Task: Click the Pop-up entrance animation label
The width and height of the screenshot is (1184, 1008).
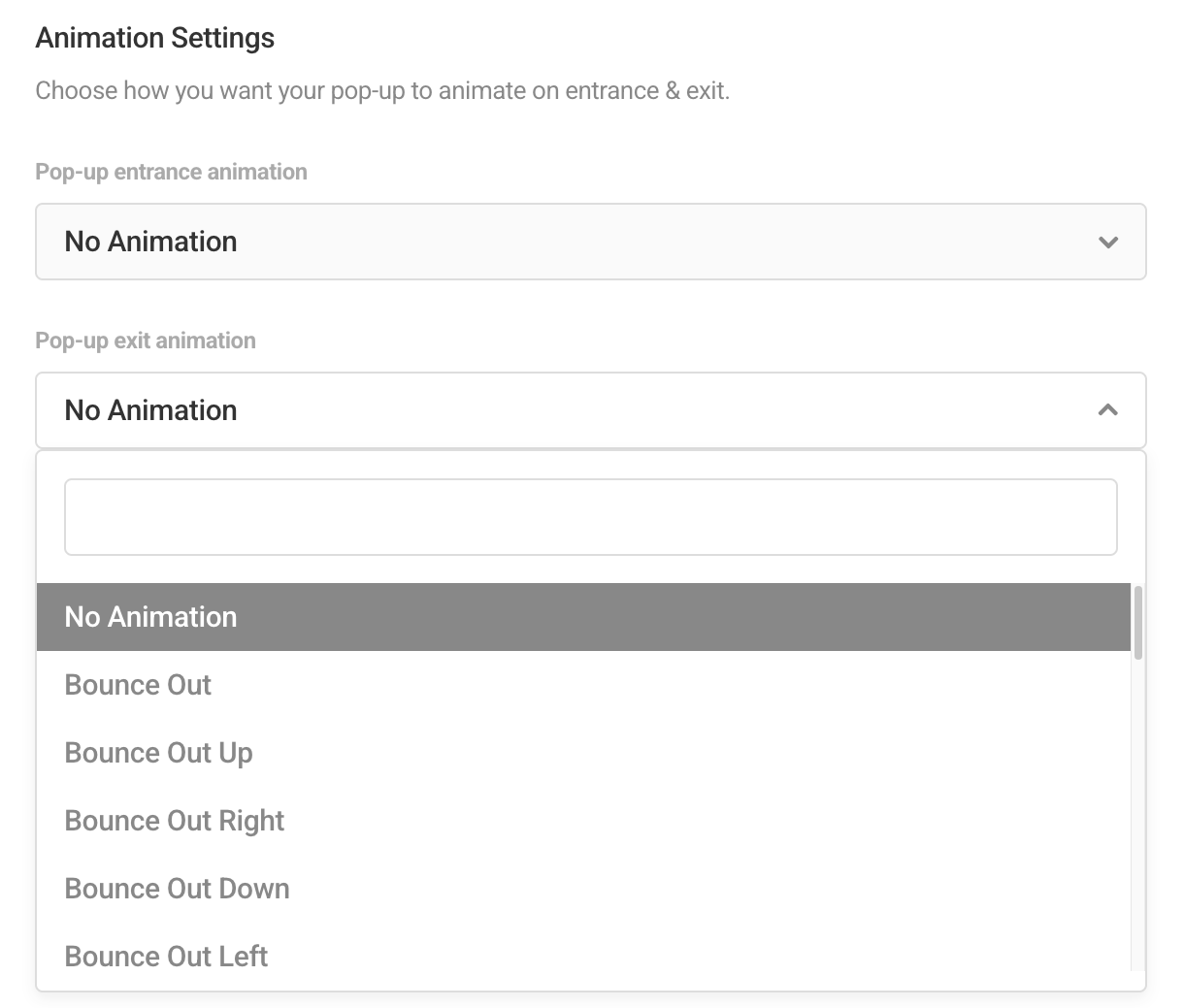Action: point(172,172)
